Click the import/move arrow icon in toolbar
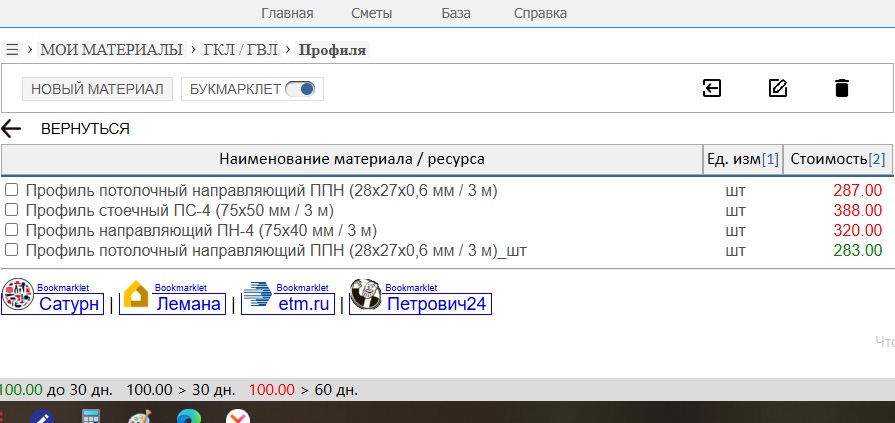The height and width of the screenshot is (423, 895). pos(711,88)
